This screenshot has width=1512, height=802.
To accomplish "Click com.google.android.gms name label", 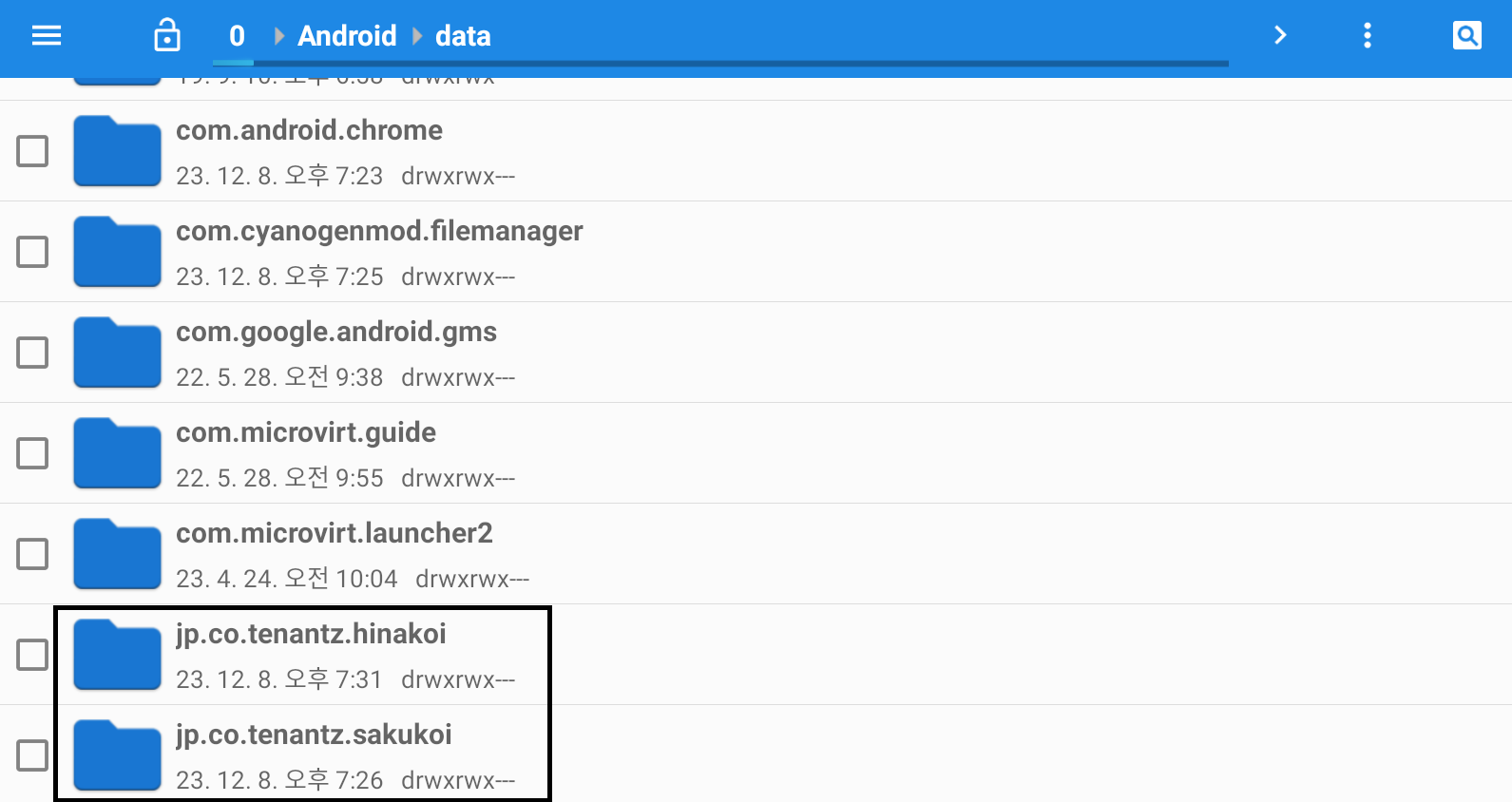I will pyautogui.click(x=336, y=333).
